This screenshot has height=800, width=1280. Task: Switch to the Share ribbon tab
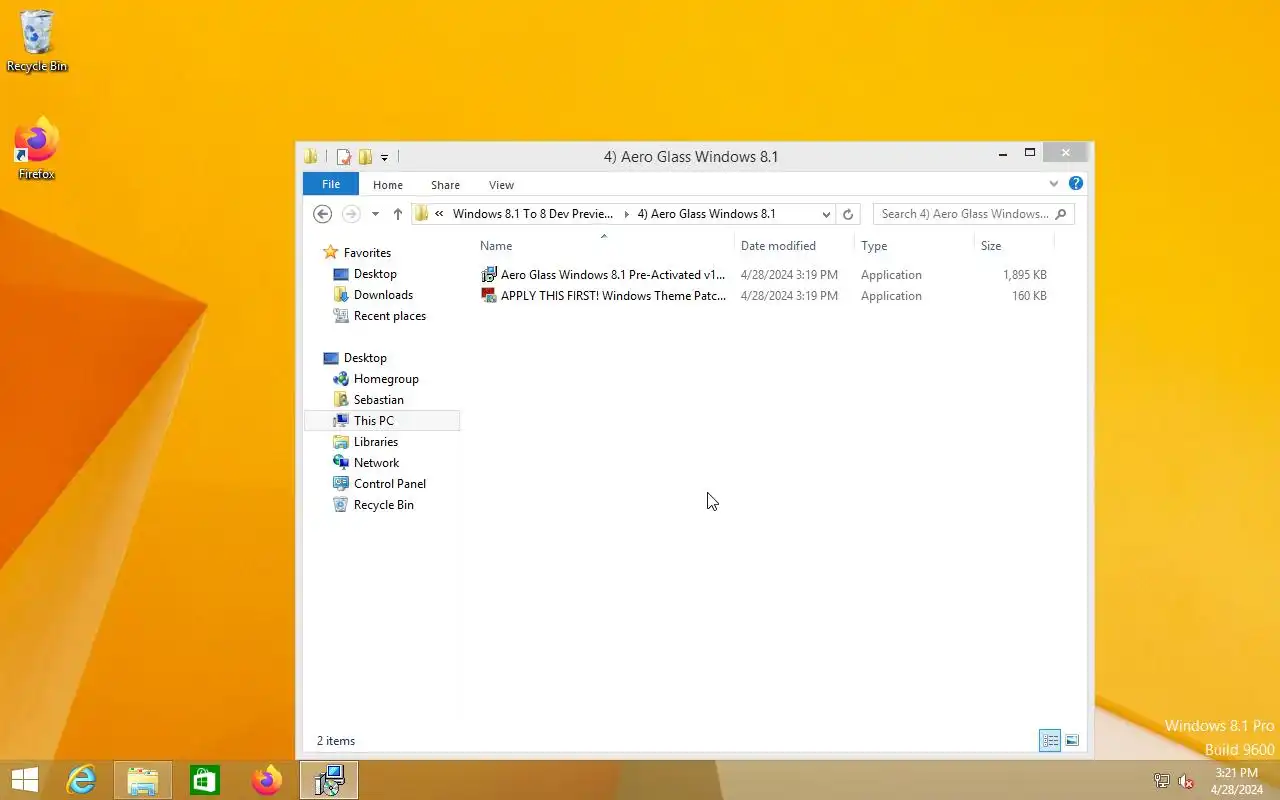coord(445,185)
